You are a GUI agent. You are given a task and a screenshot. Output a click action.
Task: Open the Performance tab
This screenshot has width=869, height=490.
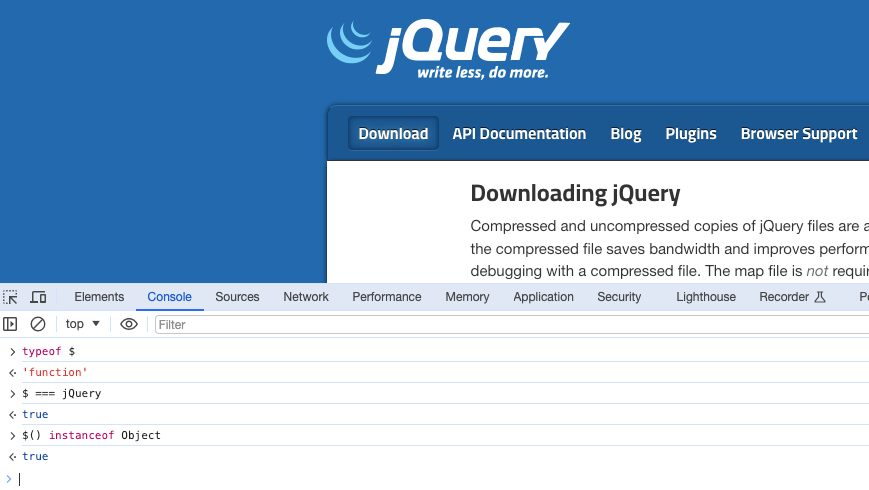click(387, 297)
